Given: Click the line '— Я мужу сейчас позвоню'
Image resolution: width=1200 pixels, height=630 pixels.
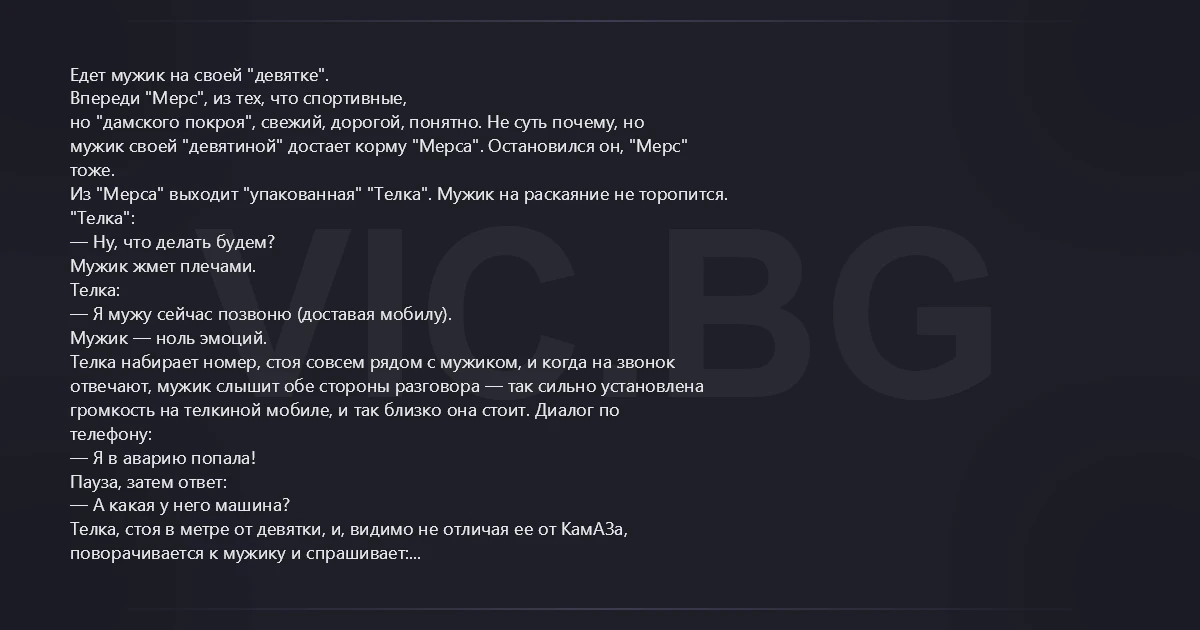Looking at the screenshot, I should pos(261,315).
